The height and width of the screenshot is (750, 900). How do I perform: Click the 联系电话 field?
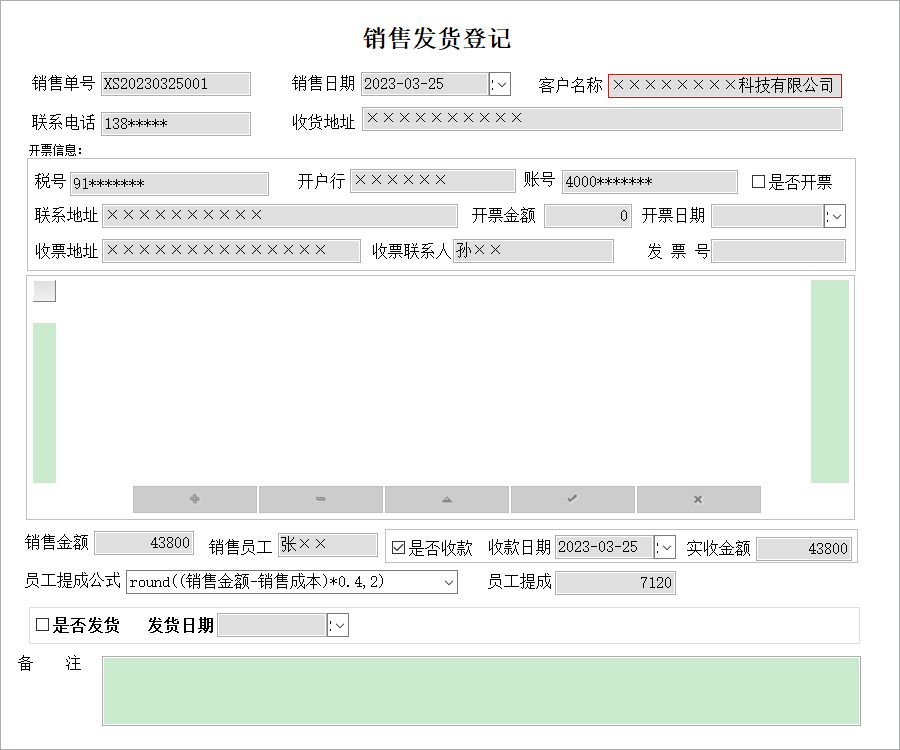pyautogui.click(x=176, y=124)
